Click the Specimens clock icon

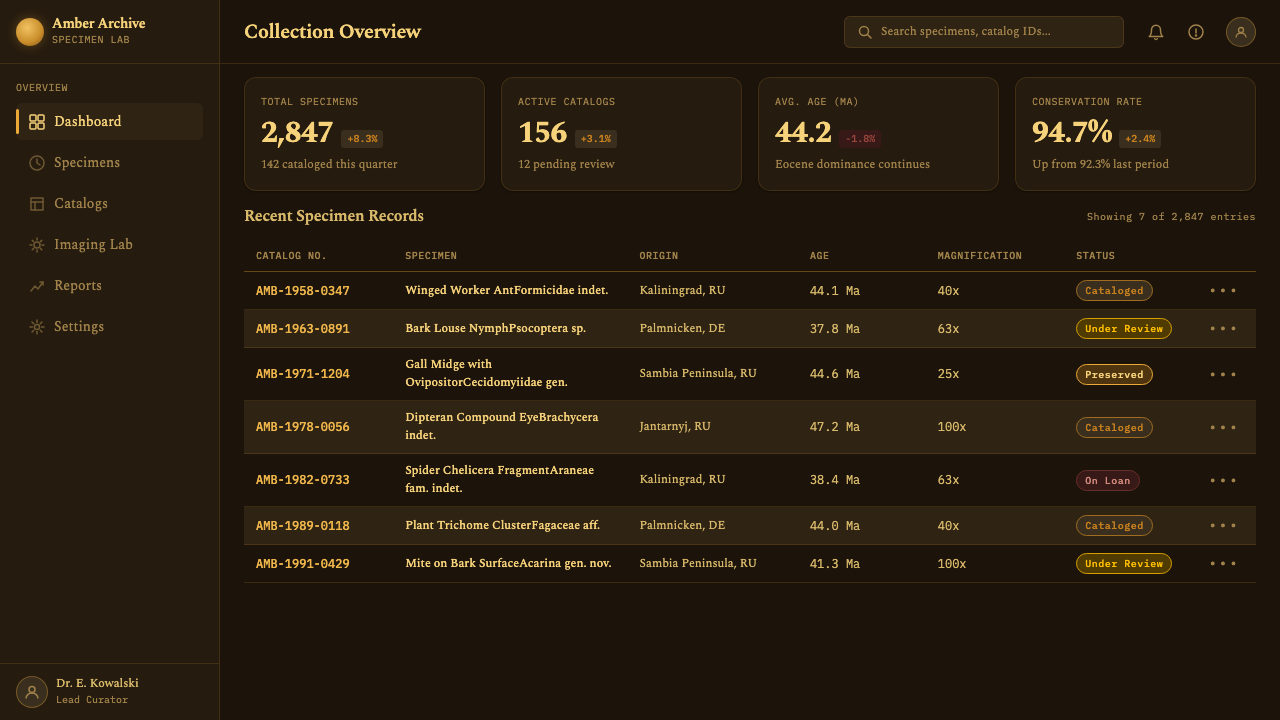pyautogui.click(x=37, y=163)
